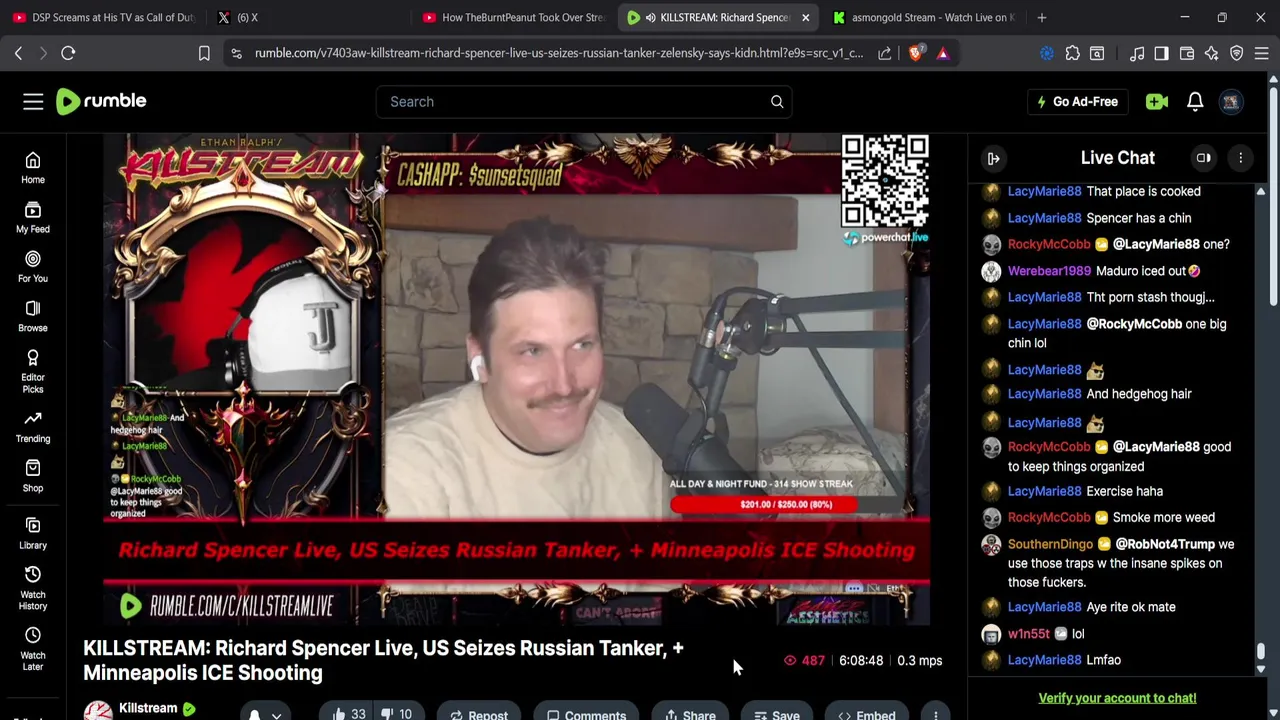The width and height of the screenshot is (1280, 720).
Task: Toggle the browser sidebar panel
Action: pos(1161,53)
